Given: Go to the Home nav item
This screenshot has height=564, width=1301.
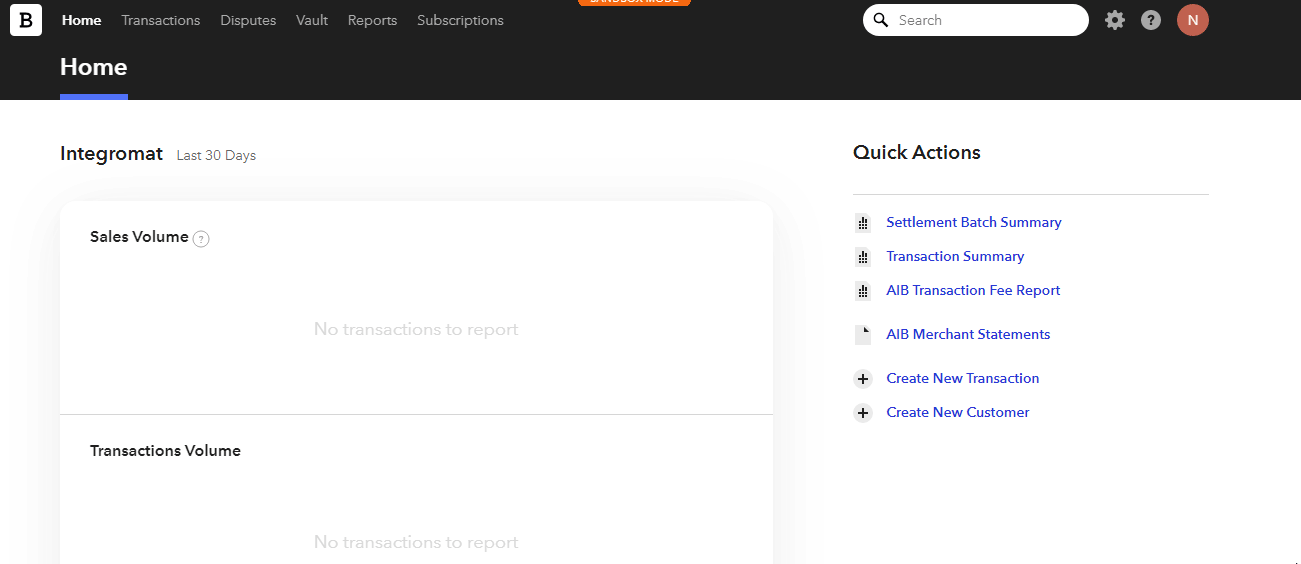Looking at the screenshot, I should pos(81,20).
